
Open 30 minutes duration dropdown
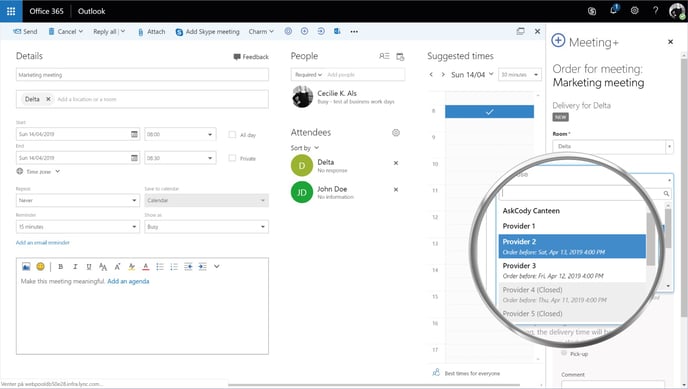pos(520,75)
